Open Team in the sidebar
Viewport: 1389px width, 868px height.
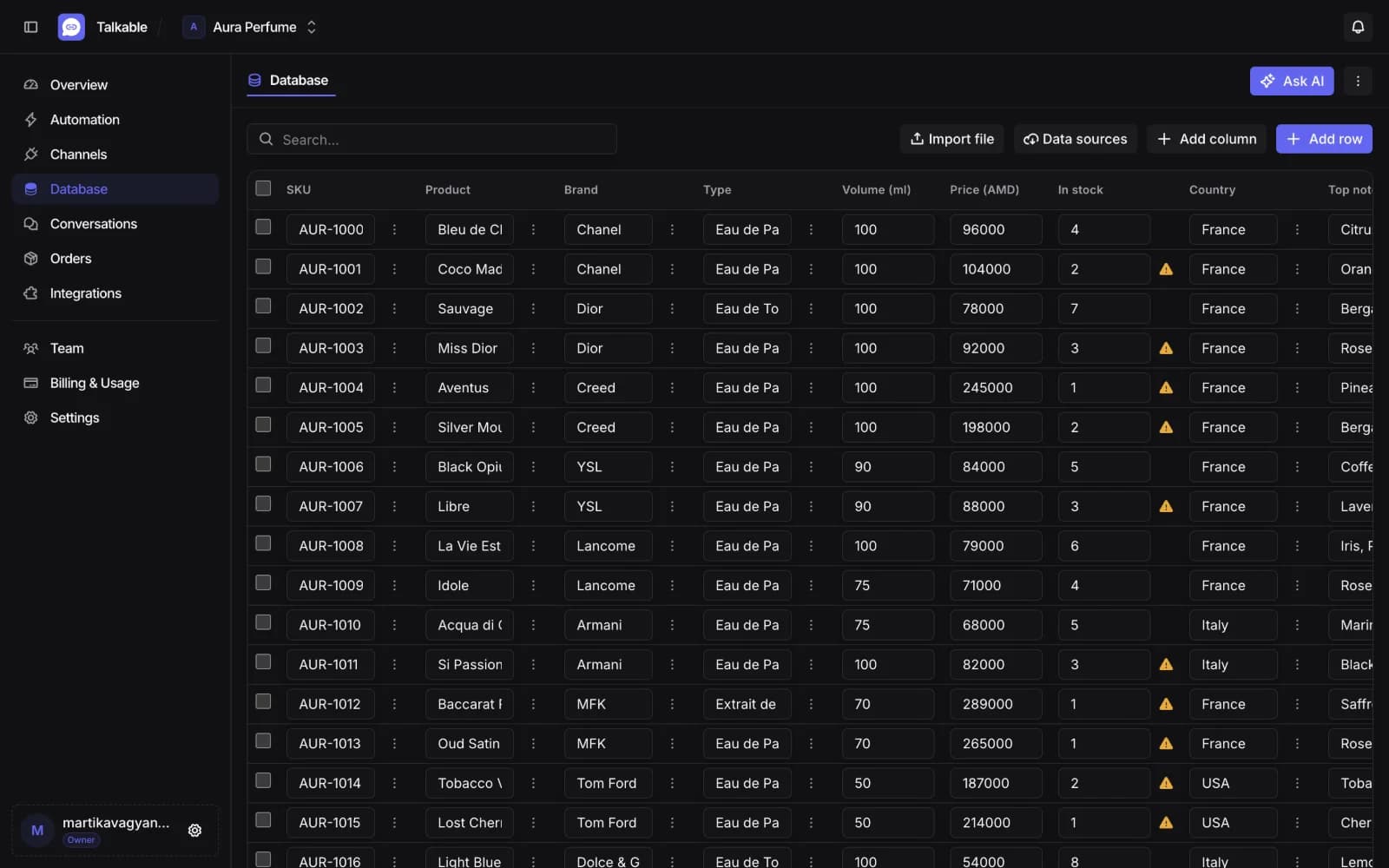(115, 348)
